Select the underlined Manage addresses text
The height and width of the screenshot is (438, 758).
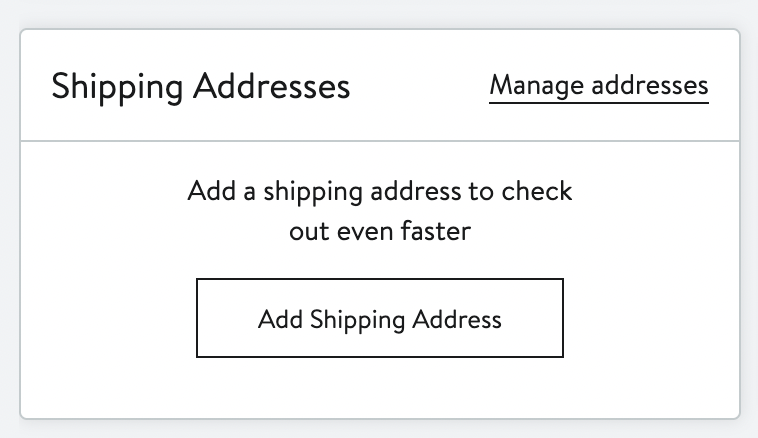tap(598, 86)
